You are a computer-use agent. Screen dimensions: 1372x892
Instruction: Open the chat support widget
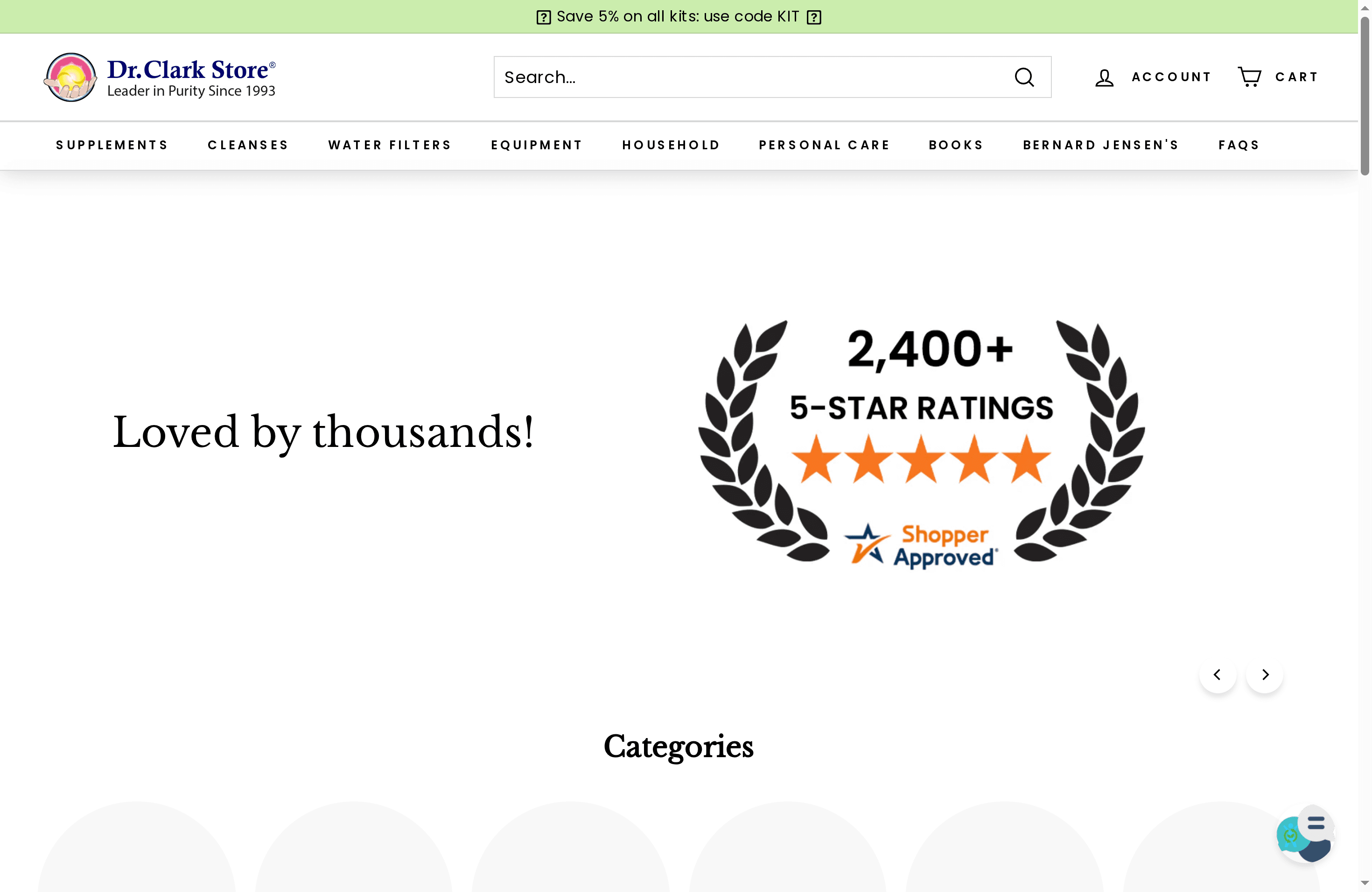coord(1305,836)
